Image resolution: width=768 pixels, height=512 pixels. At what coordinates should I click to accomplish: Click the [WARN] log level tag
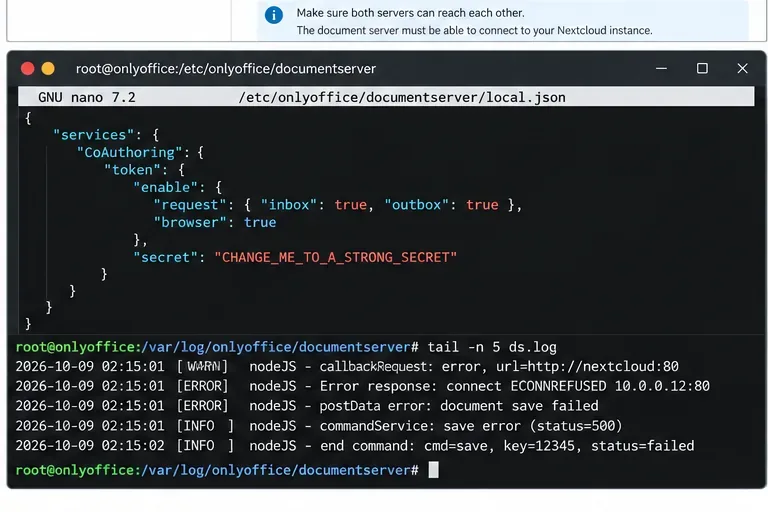click(x=202, y=366)
